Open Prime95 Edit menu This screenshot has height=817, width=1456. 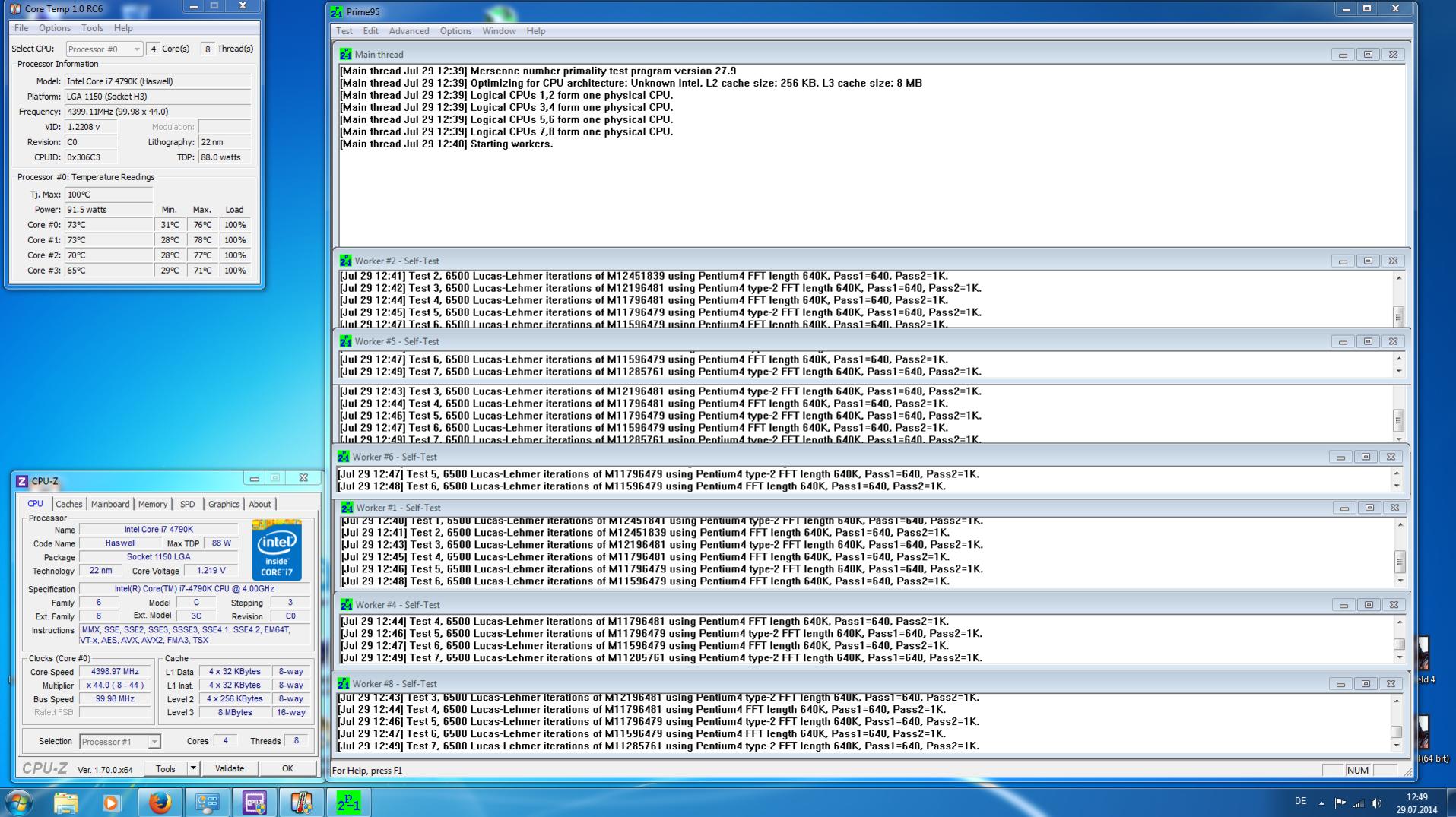pos(370,31)
